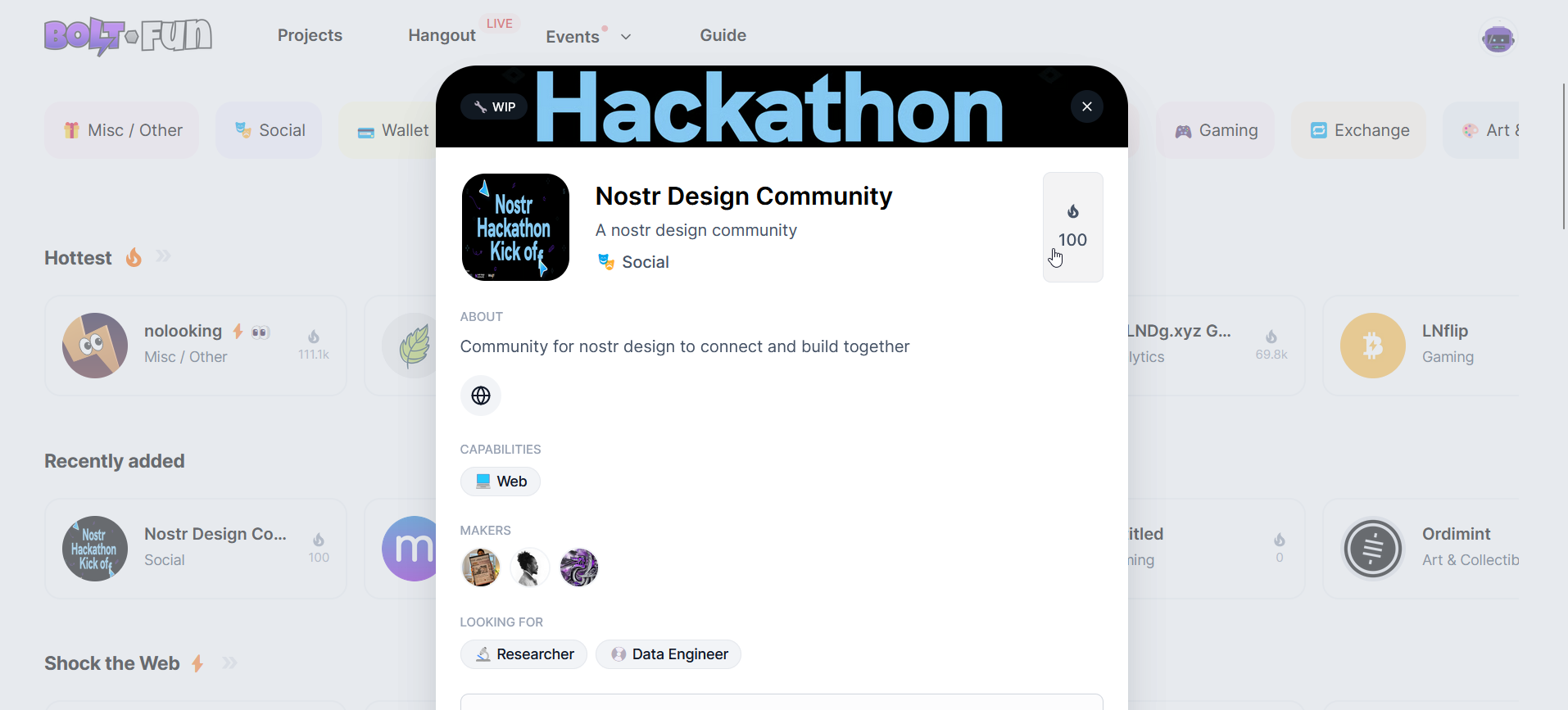
Task: Expand the Events dropdown menu
Action: click(588, 37)
